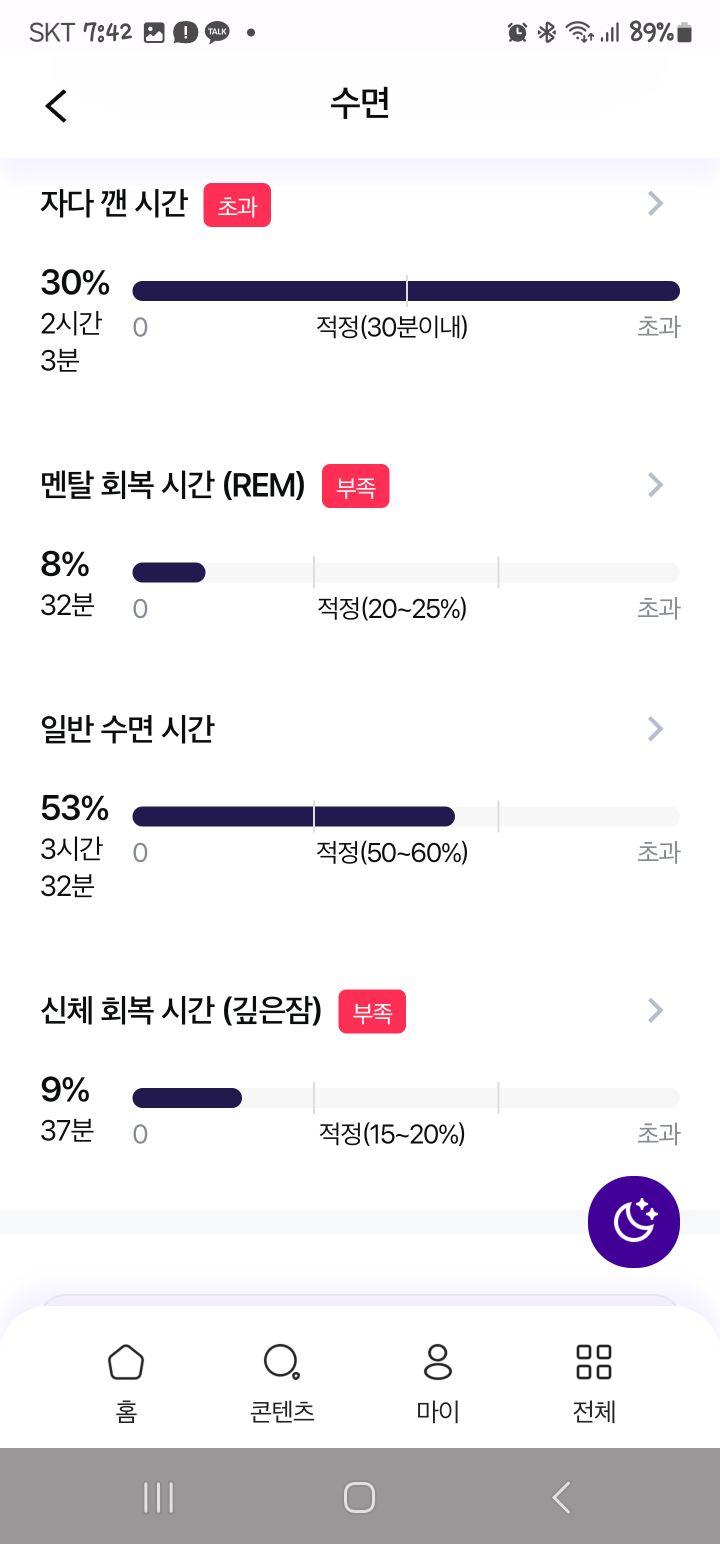720x1544 pixels.
Task: Open the 전체 grid icon
Action: tap(594, 1362)
